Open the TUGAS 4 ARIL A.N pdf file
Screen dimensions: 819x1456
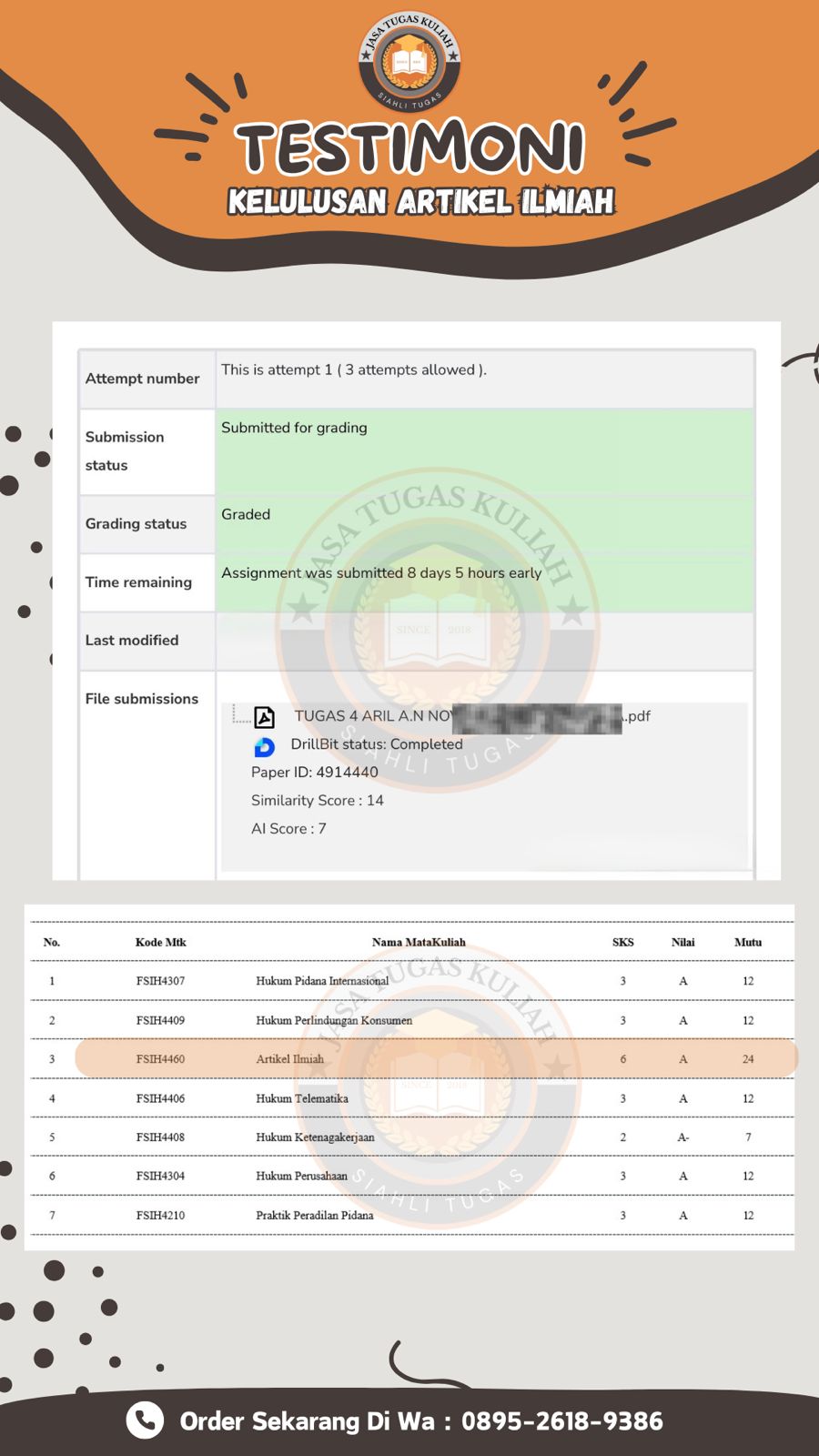coord(472,716)
